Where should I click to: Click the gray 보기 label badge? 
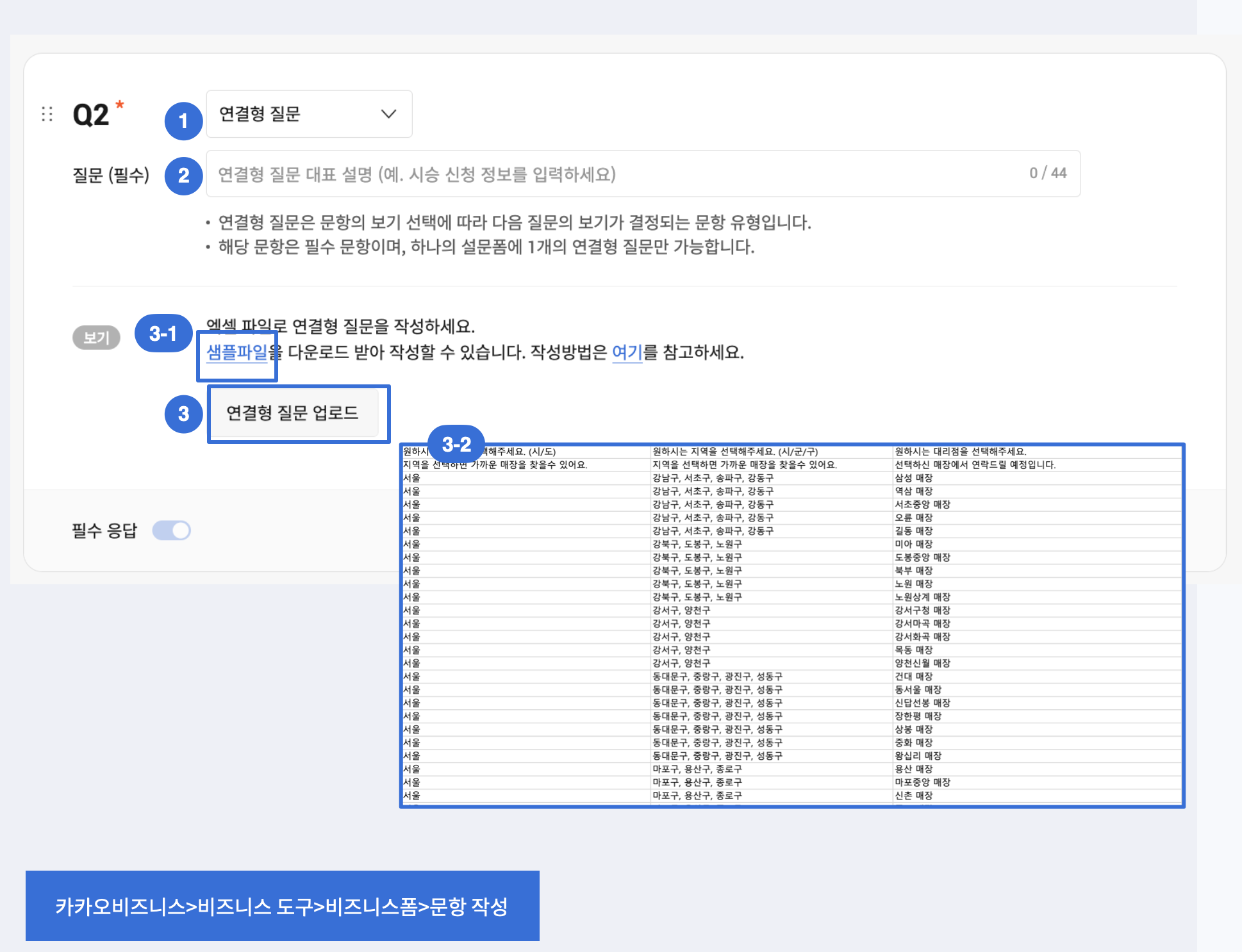pyautogui.click(x=96, y=338)
